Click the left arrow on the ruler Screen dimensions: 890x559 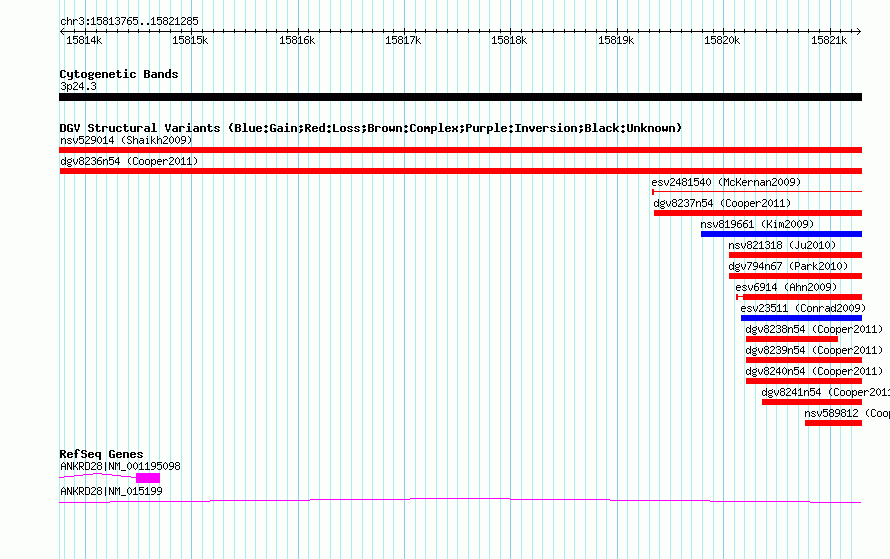pos(62,32)
